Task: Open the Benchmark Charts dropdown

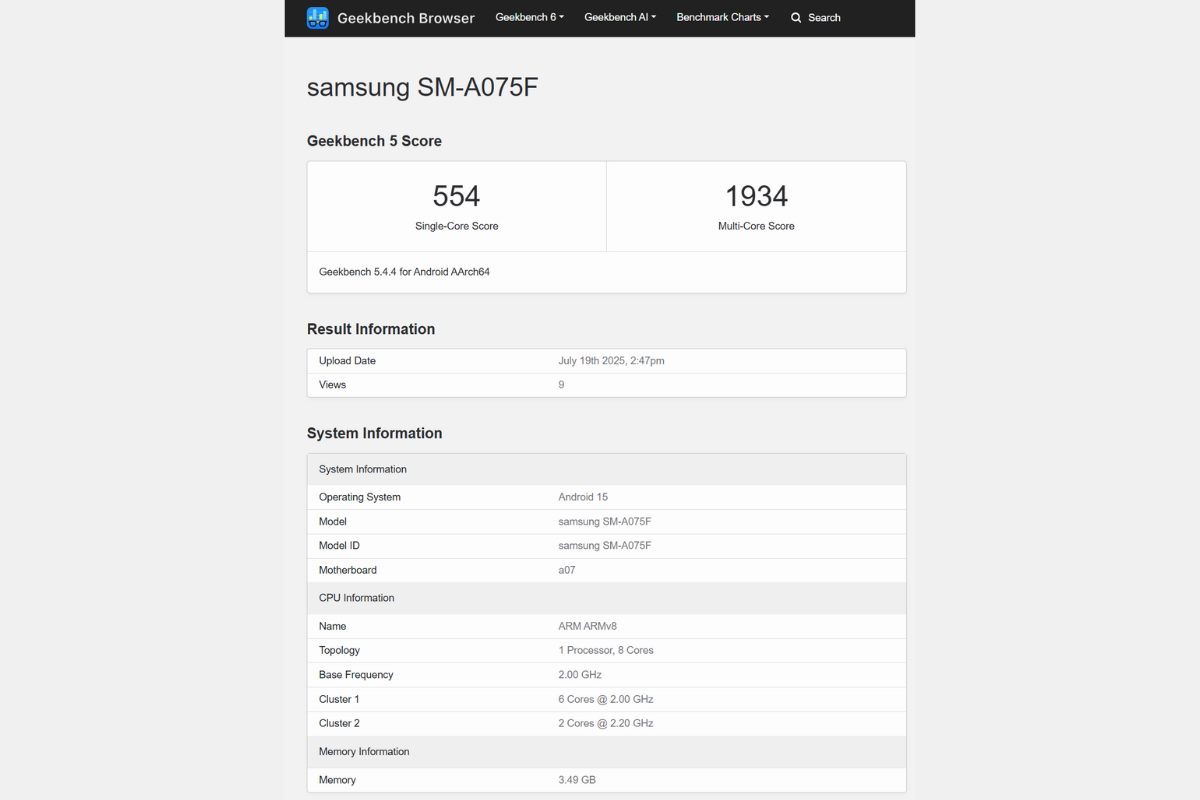Action: [723, 17]
